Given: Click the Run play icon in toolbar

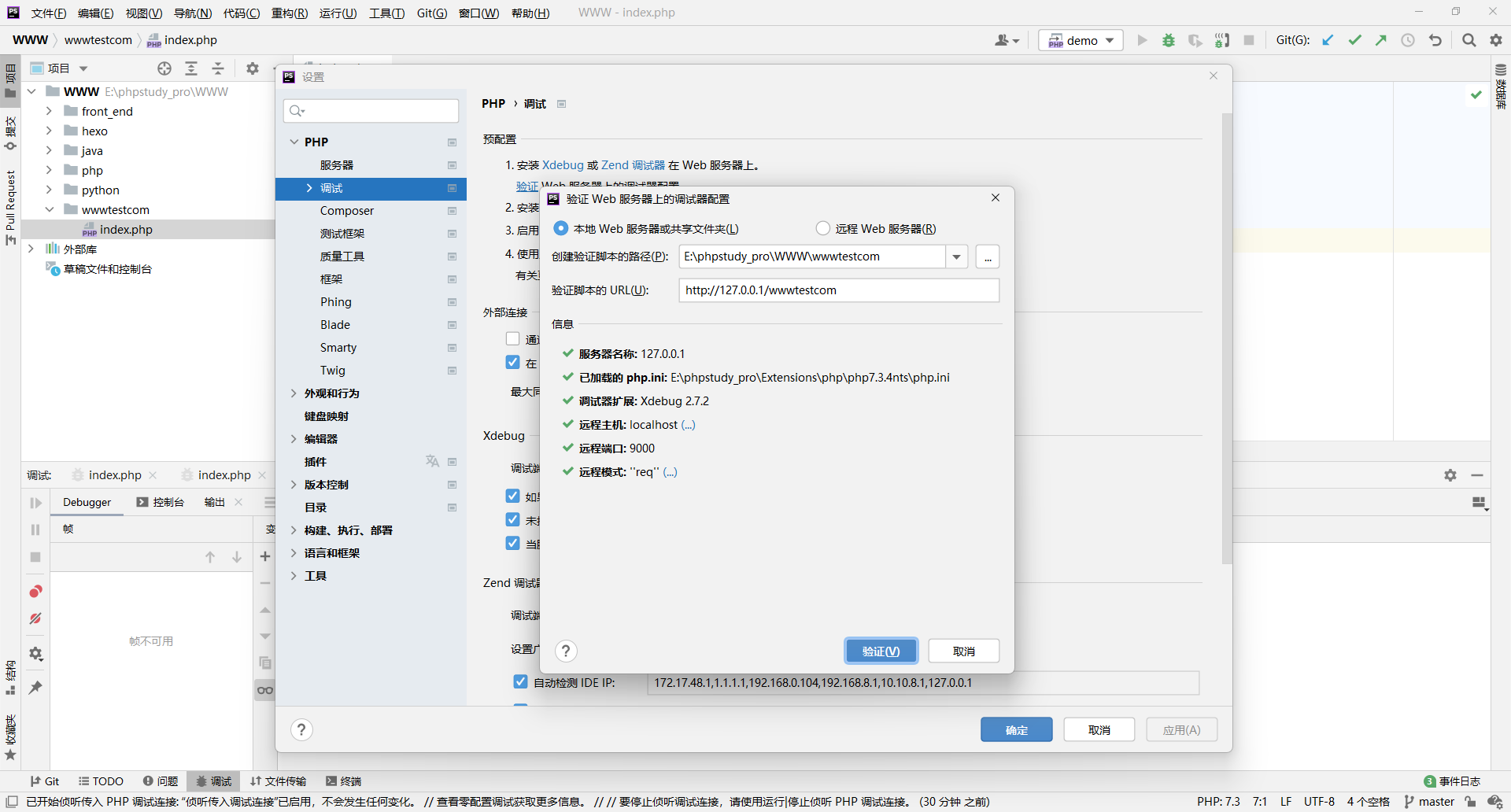Looking at the screenshot, I should (1142, 40).
